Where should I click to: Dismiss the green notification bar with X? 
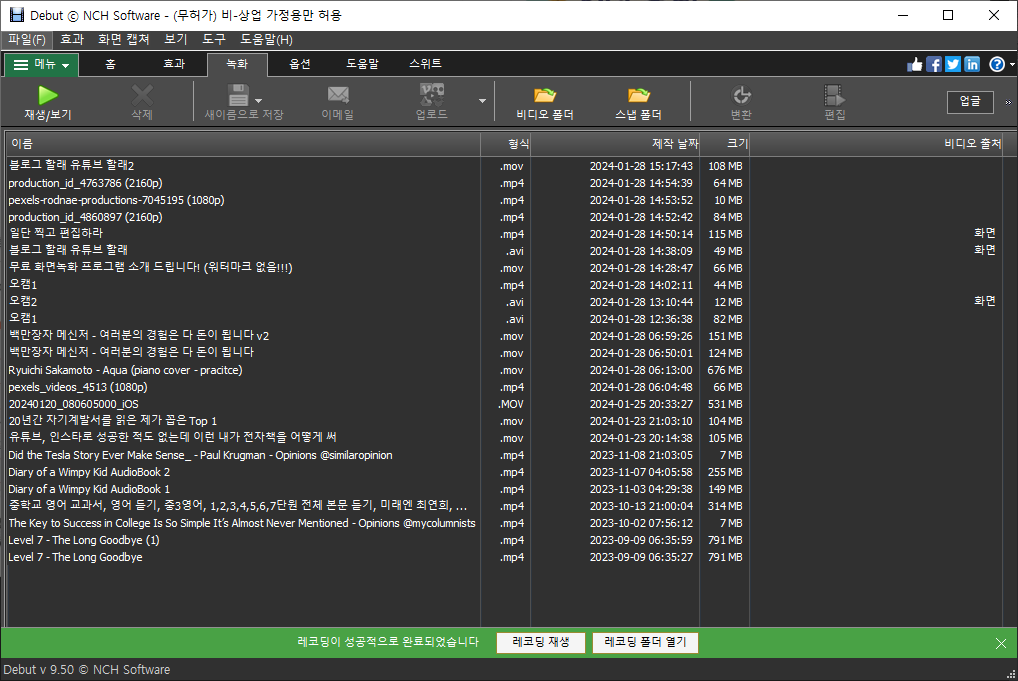tap(1000, 643)
